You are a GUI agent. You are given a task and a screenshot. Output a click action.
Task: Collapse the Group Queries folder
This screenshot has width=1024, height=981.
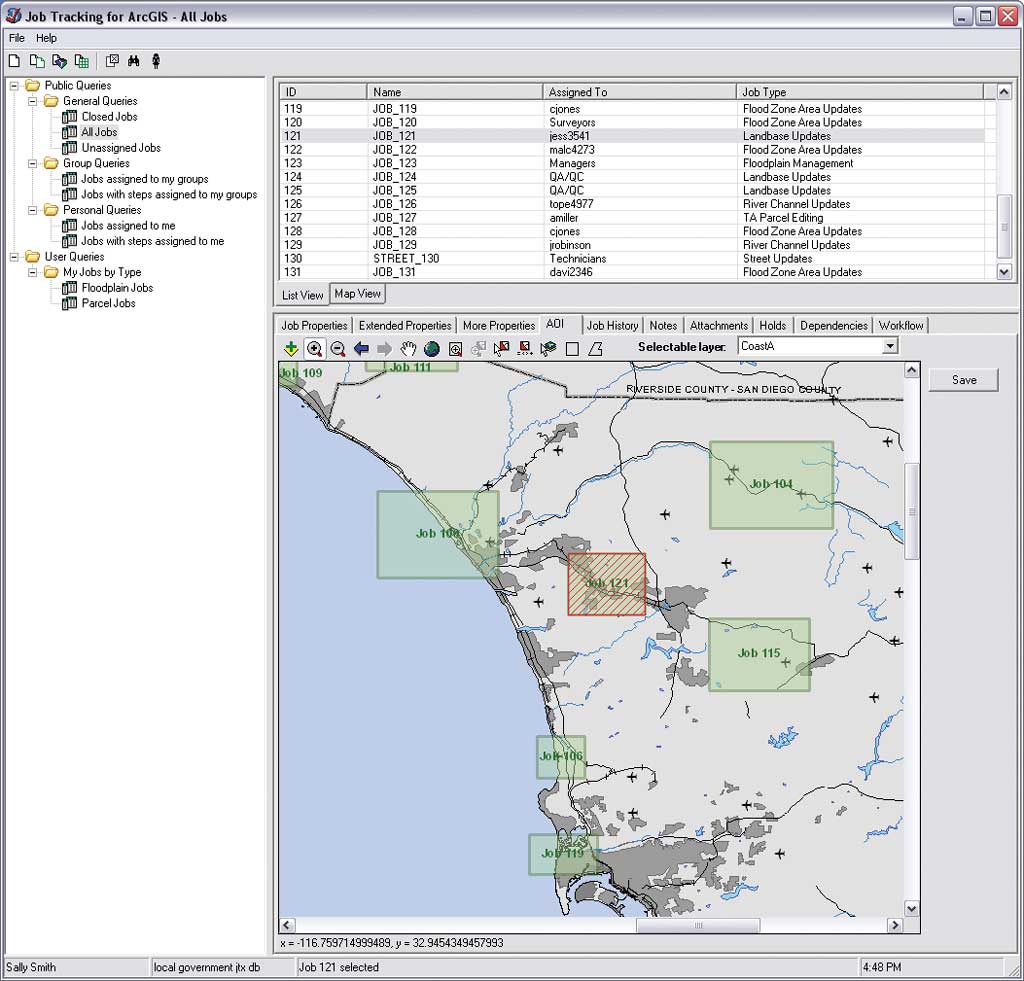33,163
